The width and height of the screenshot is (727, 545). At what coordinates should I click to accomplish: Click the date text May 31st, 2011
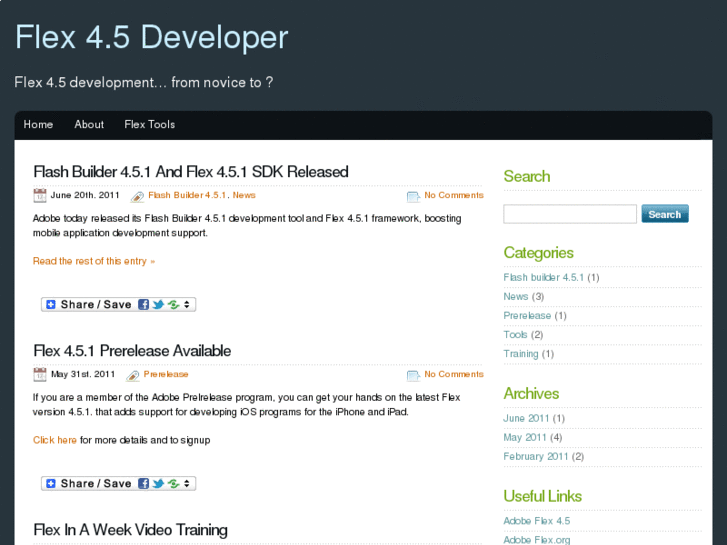pos(83,374)
